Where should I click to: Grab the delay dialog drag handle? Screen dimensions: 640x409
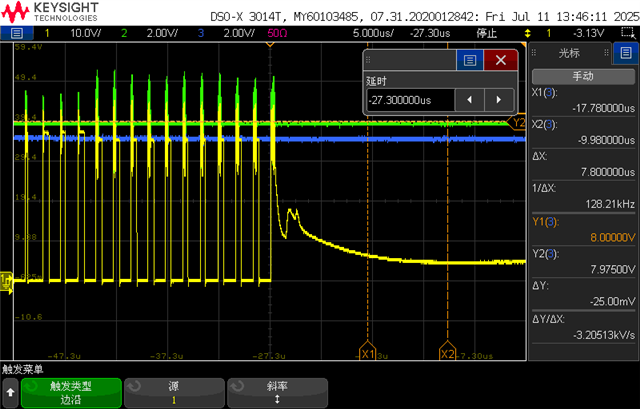coord(368,60)
